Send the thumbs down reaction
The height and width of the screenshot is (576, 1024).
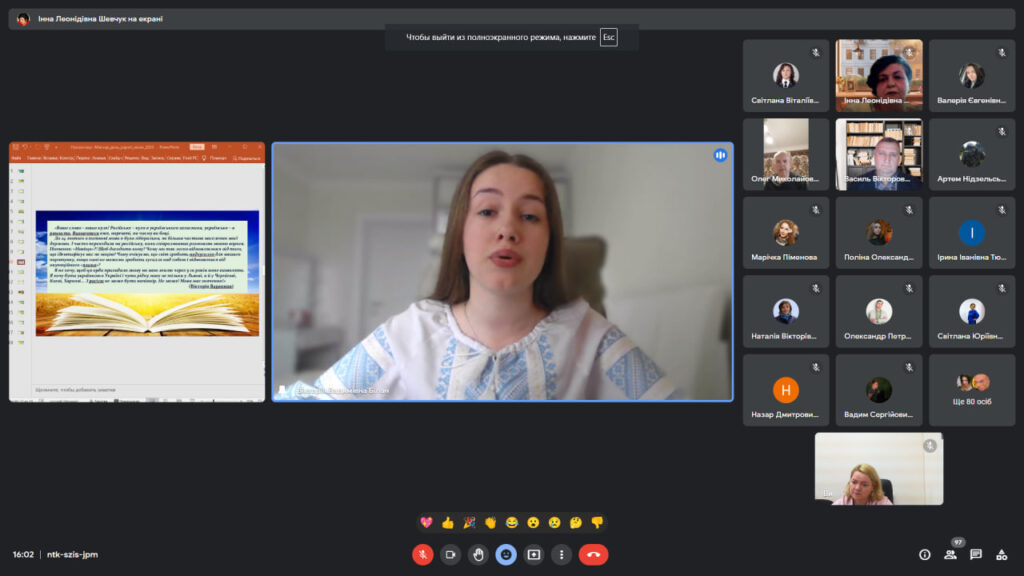597,522
